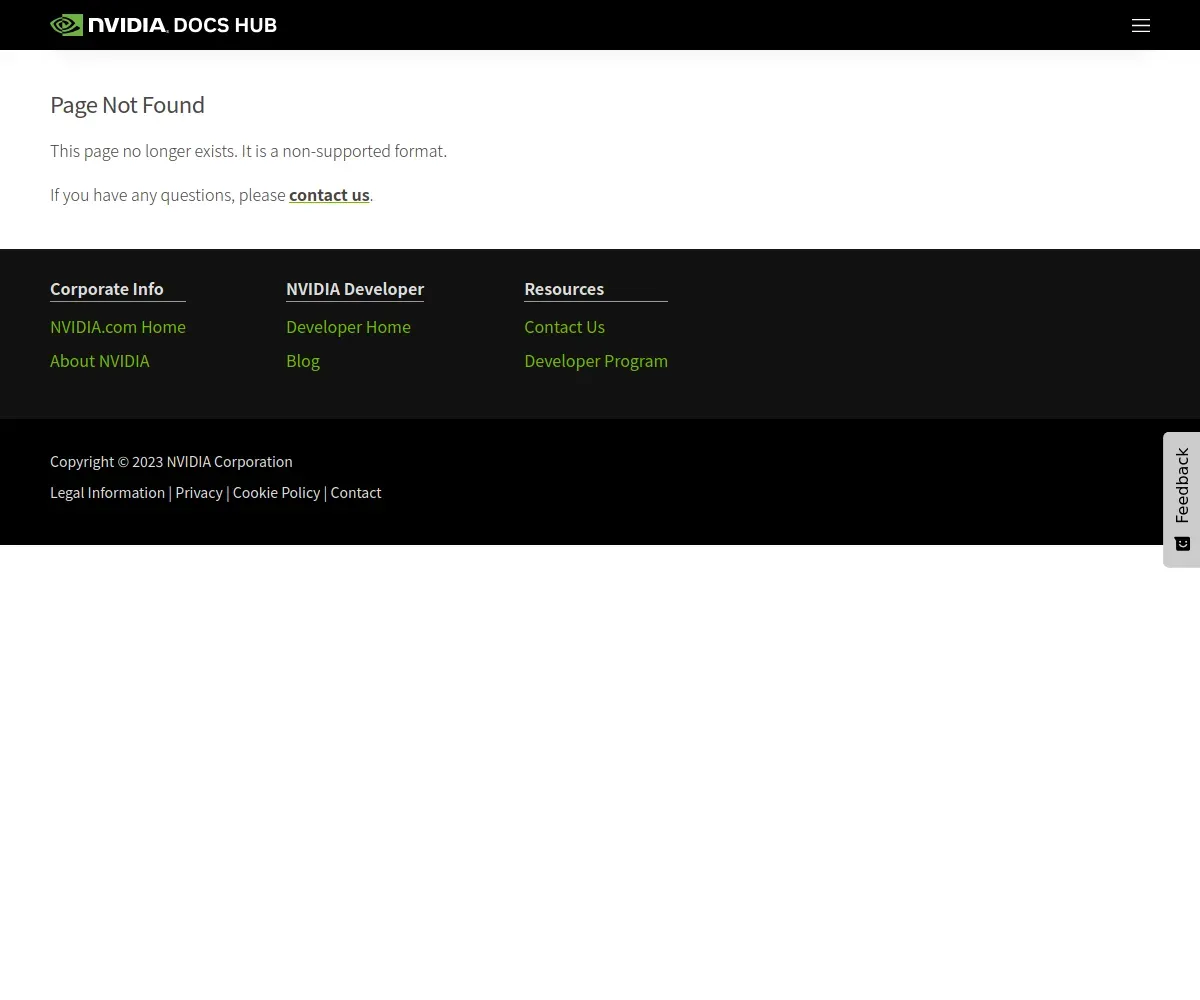
Task: Click the NVIDIA Developer heading
Action: [x=355, y=289]
